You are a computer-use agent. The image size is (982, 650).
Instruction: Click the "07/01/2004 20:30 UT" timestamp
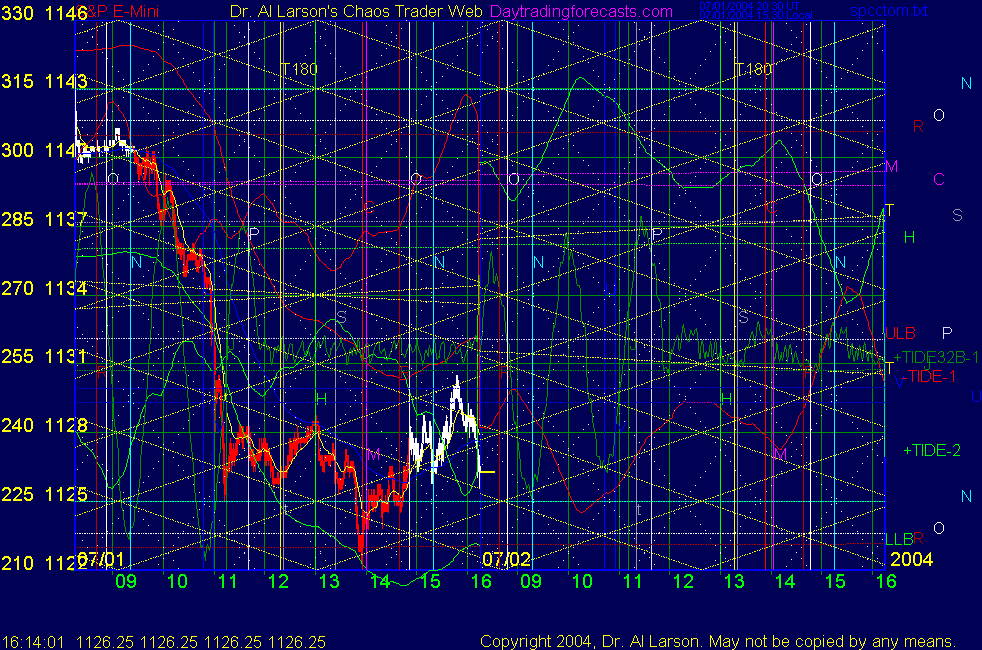pyautogui.click(x=749, y=6)
